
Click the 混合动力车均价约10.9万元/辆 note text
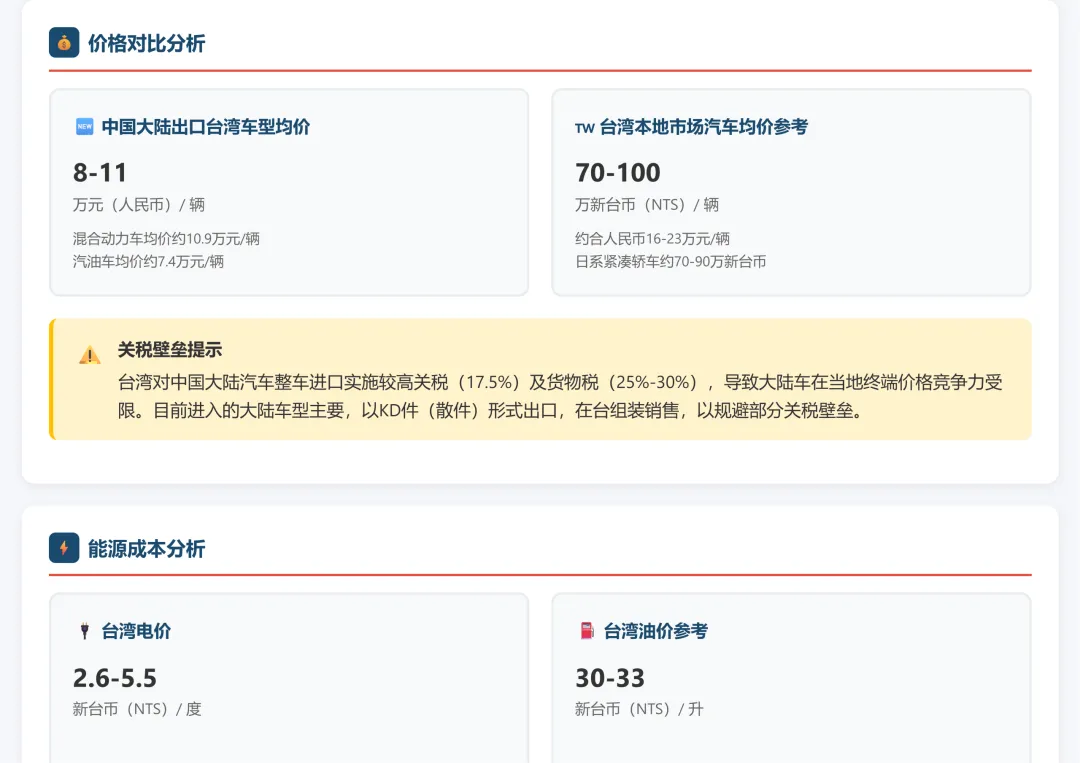click(x=167, y=241)
